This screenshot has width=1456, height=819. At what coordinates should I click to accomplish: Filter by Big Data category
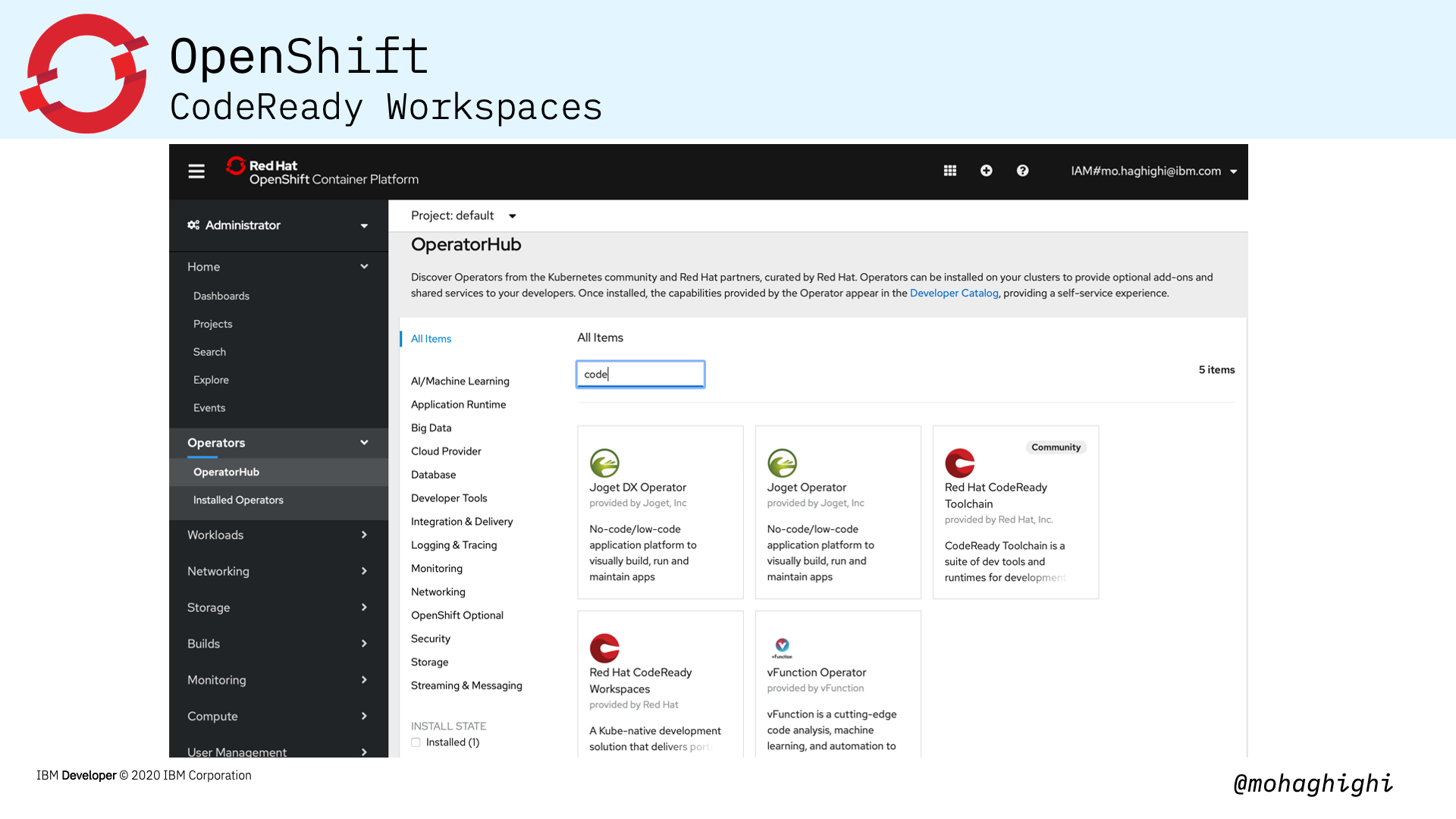pyautogui.click(x=431, y=428)
